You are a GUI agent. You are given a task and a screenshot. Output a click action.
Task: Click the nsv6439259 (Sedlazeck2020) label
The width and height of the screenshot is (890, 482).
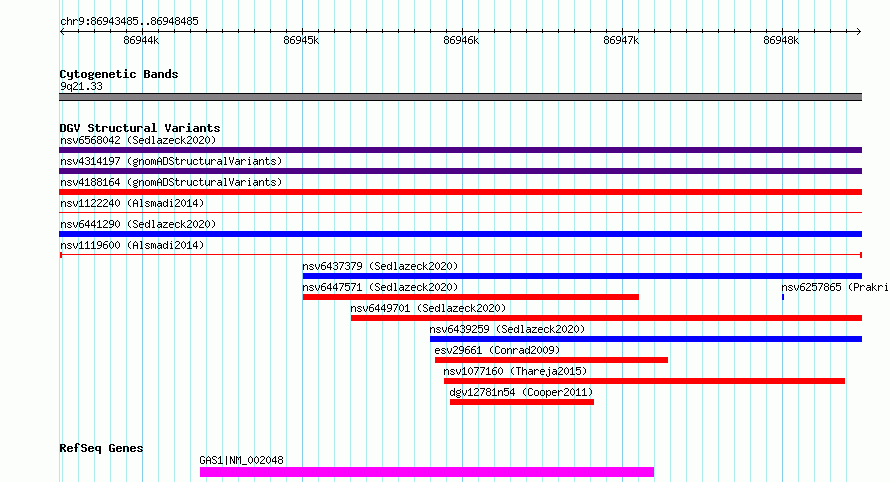(507, 329)
